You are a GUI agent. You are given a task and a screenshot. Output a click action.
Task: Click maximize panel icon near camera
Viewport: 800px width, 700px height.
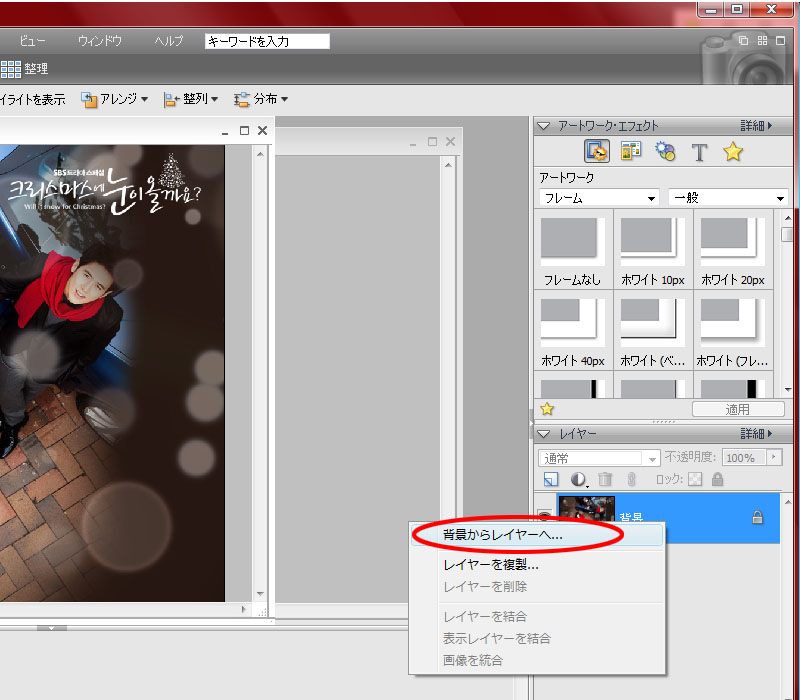781,40
